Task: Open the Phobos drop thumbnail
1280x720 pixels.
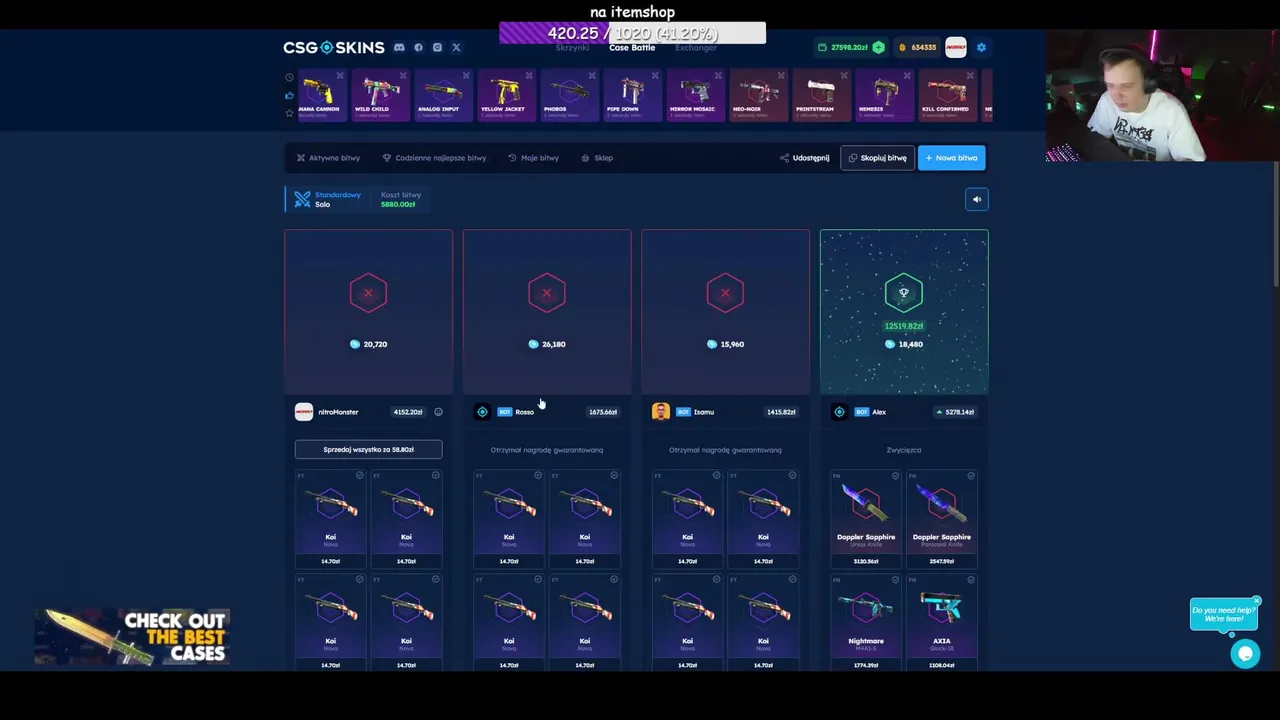Action: tap(568, 96)
